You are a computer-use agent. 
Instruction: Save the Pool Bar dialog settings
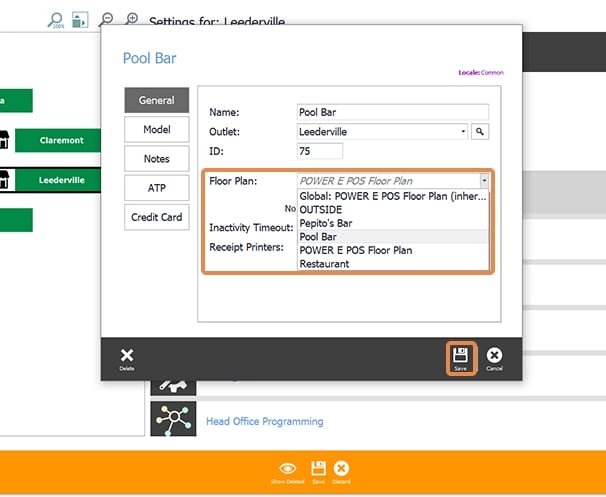[461, 359]
